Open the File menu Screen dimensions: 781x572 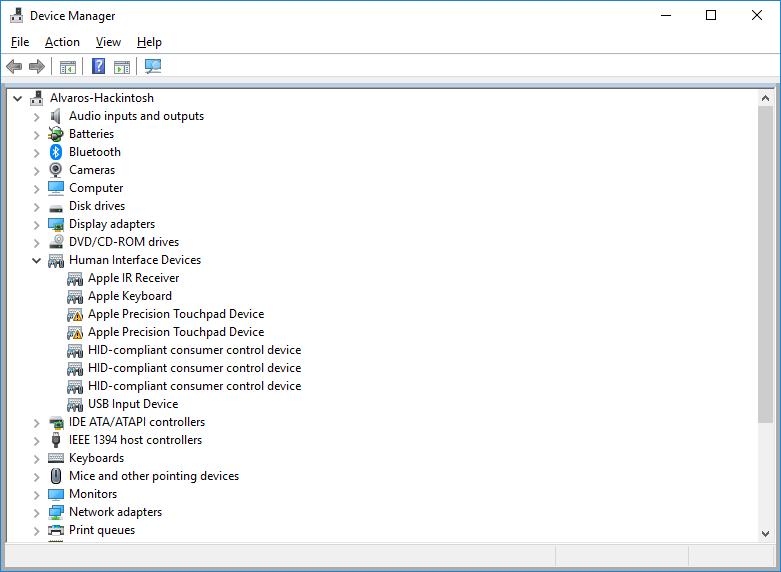pyautogui.click(x=20, y=42)
